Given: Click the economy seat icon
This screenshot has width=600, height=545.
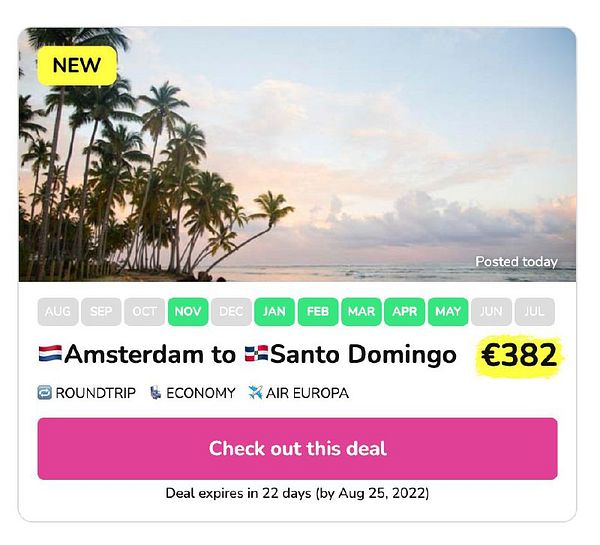Looking at the screenshot, I should (x=155, y=393).
